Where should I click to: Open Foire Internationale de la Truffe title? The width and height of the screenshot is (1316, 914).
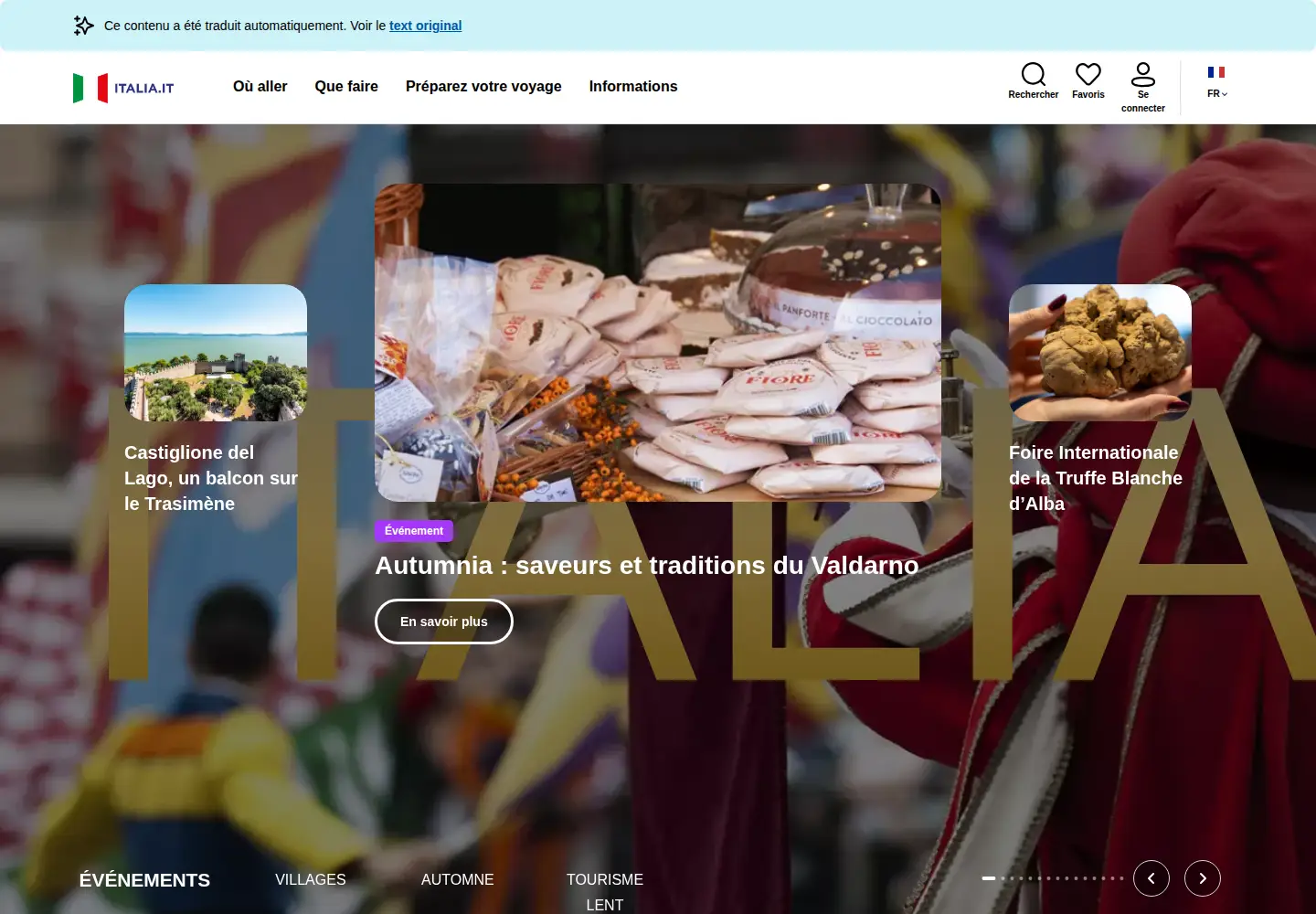point(1096,478)
